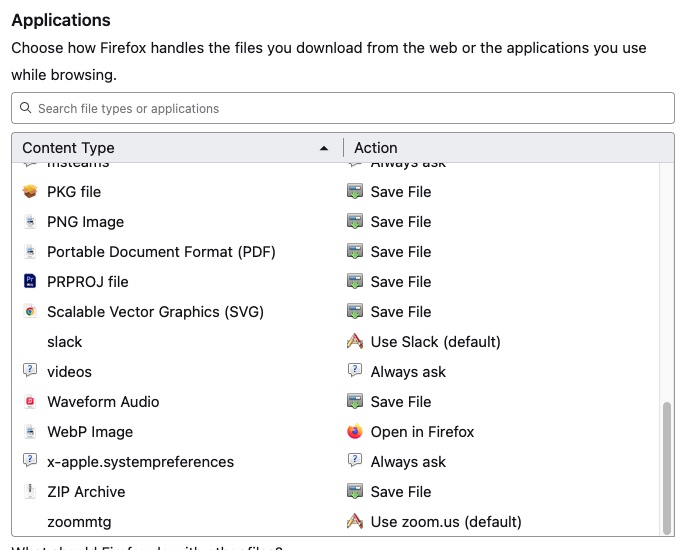687x550 pixels.
Task: Click the applications list vertical scrollbar
Action: click(x=667, y=465)
